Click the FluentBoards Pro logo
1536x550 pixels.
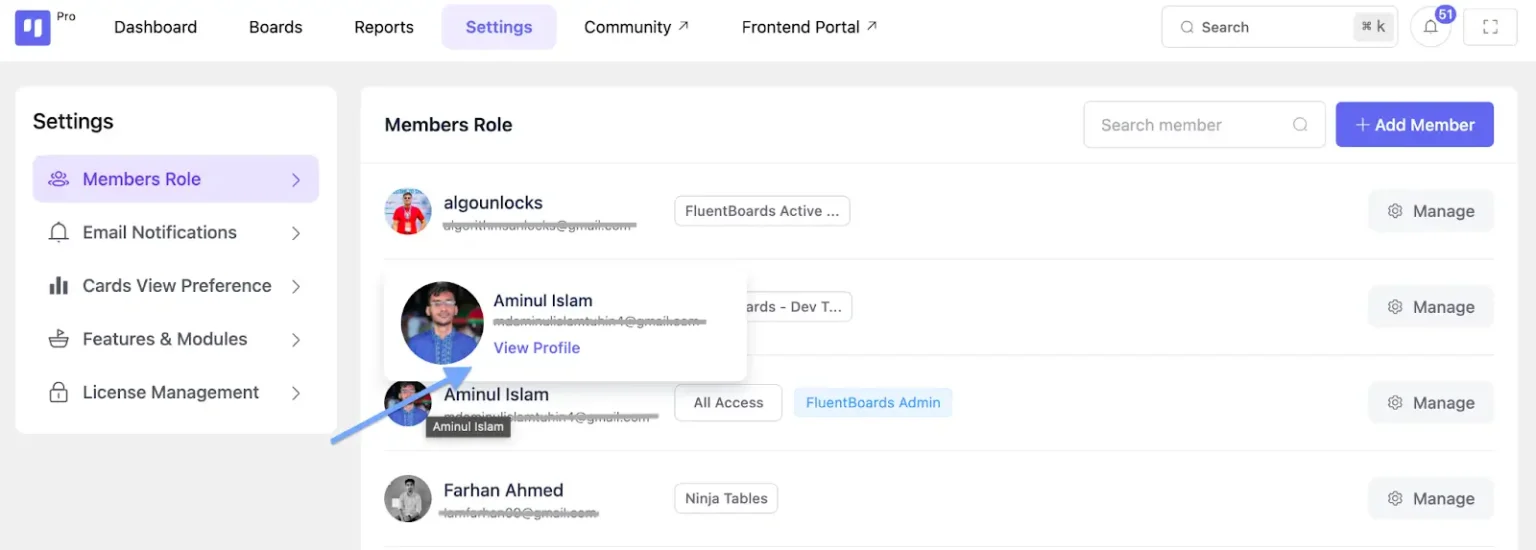(33, 27)
